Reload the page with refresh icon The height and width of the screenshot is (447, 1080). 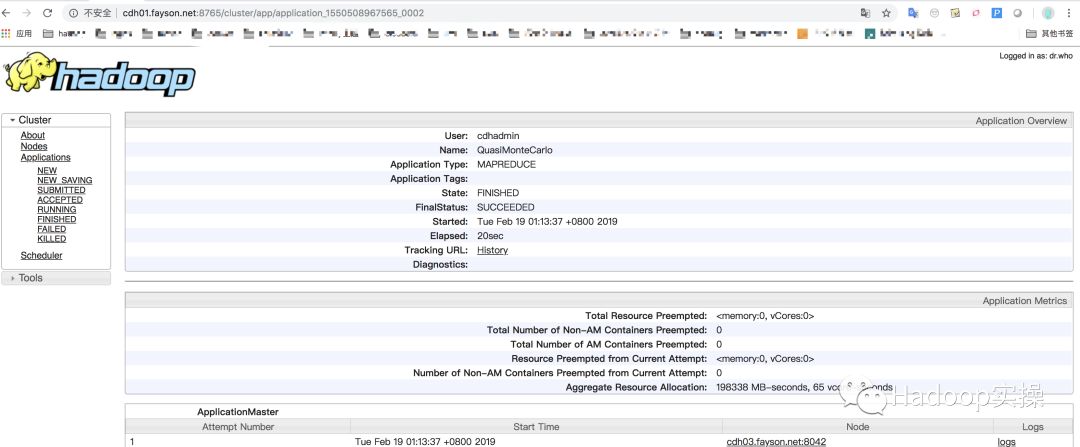click(49, 13)
